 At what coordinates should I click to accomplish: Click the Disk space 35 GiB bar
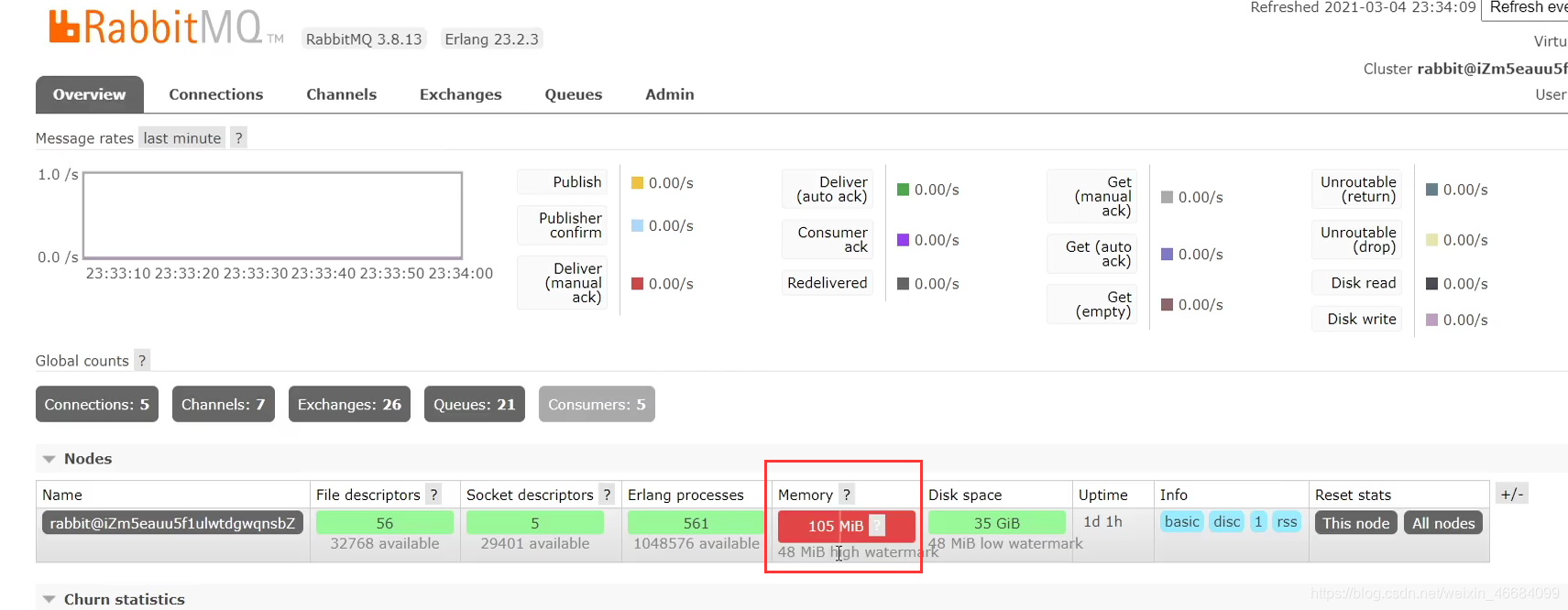997,523
